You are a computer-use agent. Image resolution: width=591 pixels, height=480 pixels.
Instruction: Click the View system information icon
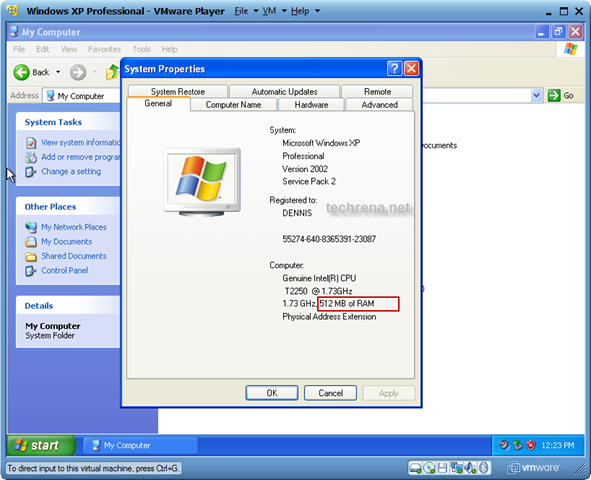tap(31, 143)
